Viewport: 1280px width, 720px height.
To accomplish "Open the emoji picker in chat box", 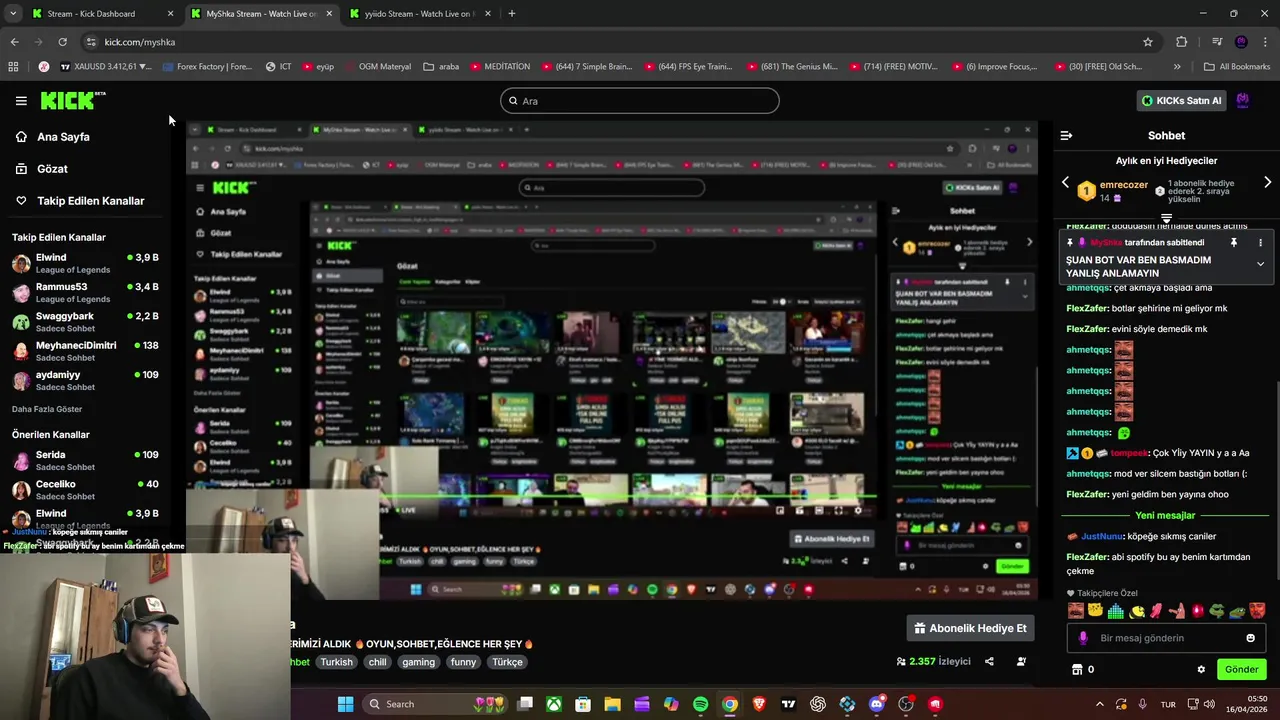I will (x=1250, y=638).
